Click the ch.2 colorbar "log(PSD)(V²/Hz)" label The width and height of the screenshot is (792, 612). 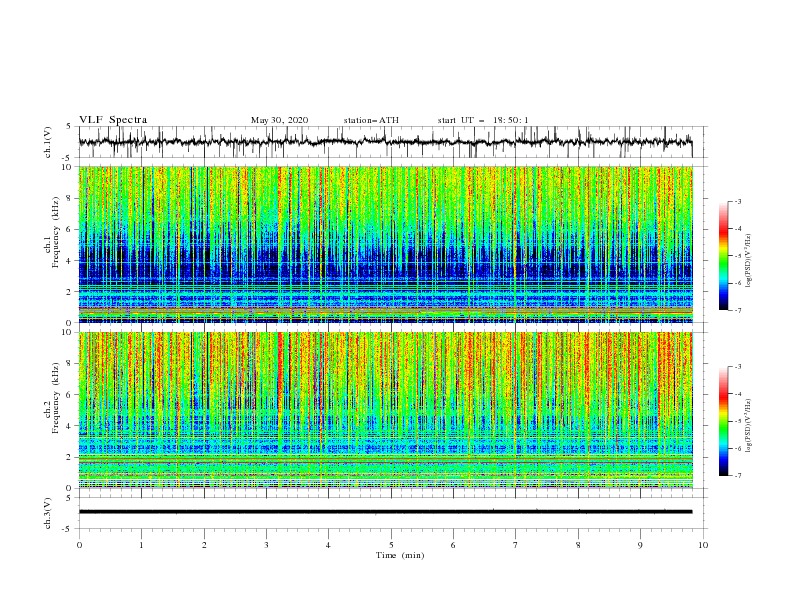coord(748,426)
